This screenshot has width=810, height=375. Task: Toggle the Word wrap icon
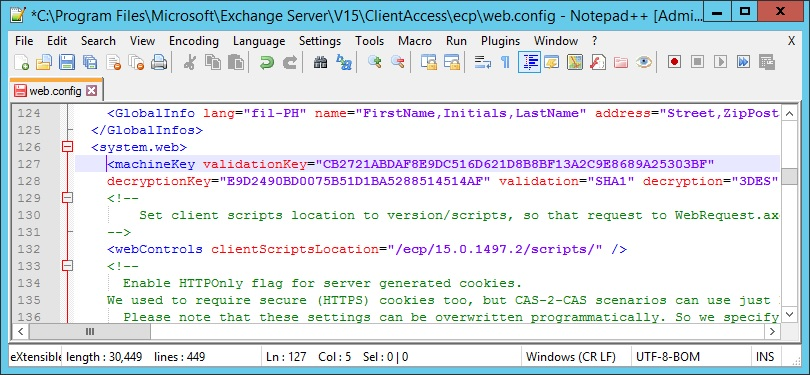click(x=482, y=62)
